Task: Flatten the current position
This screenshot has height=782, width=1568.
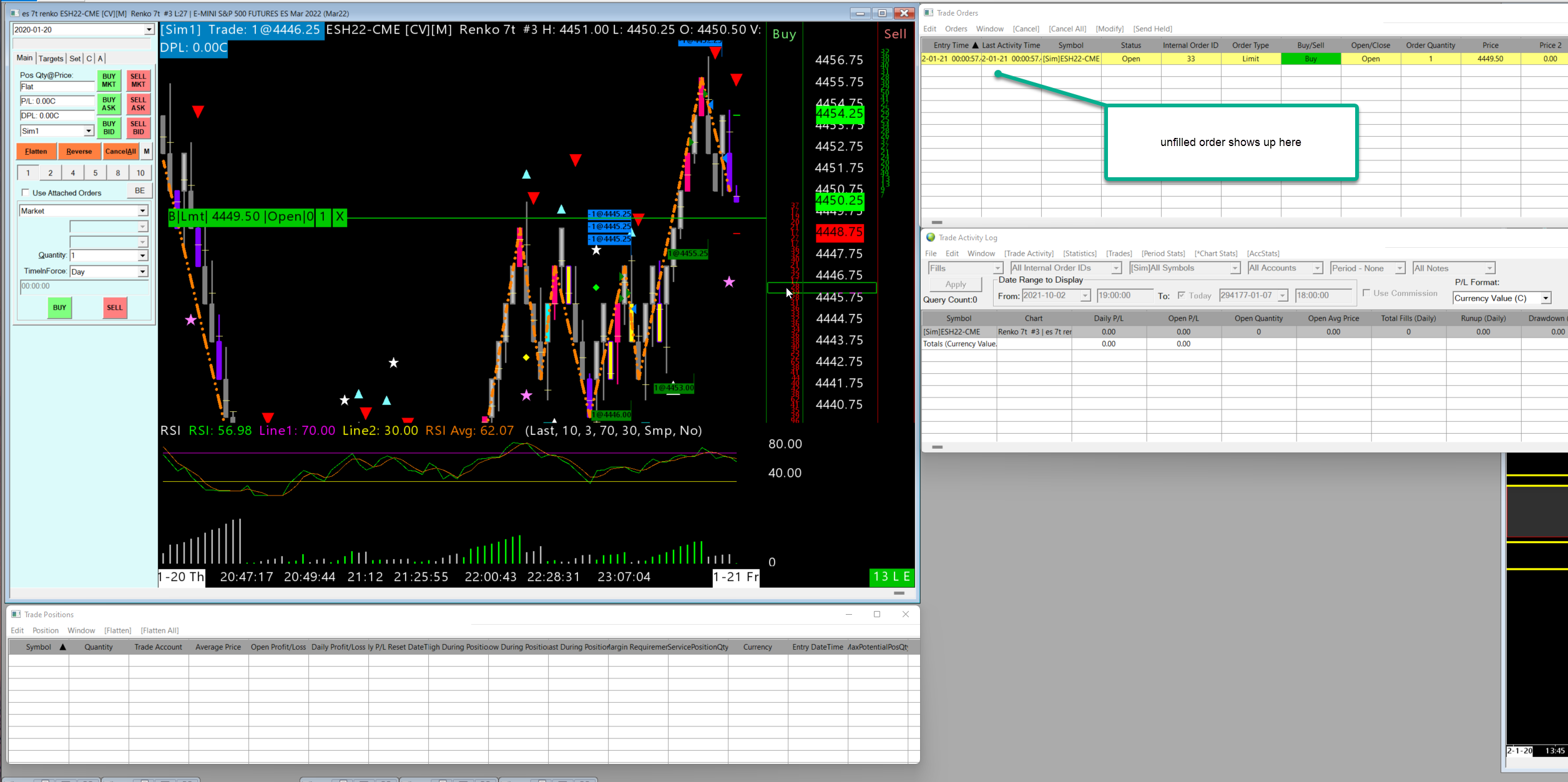Action: (x=36, y=152)
